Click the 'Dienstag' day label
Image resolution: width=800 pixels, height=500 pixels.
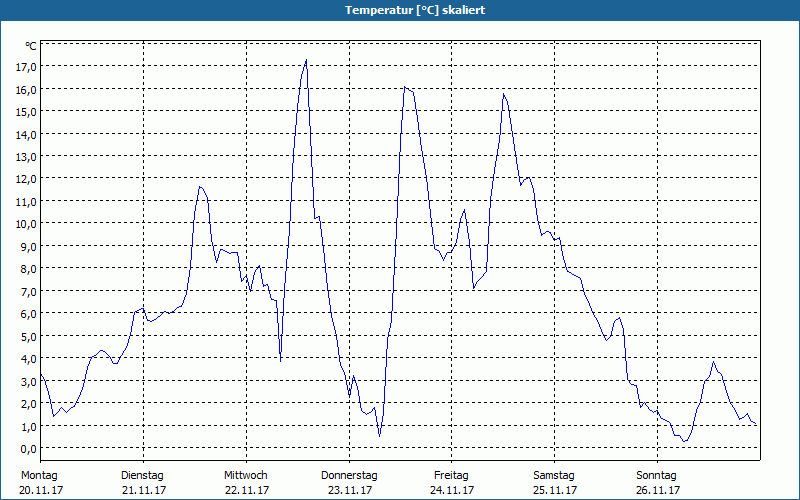[x=142, y=476]
